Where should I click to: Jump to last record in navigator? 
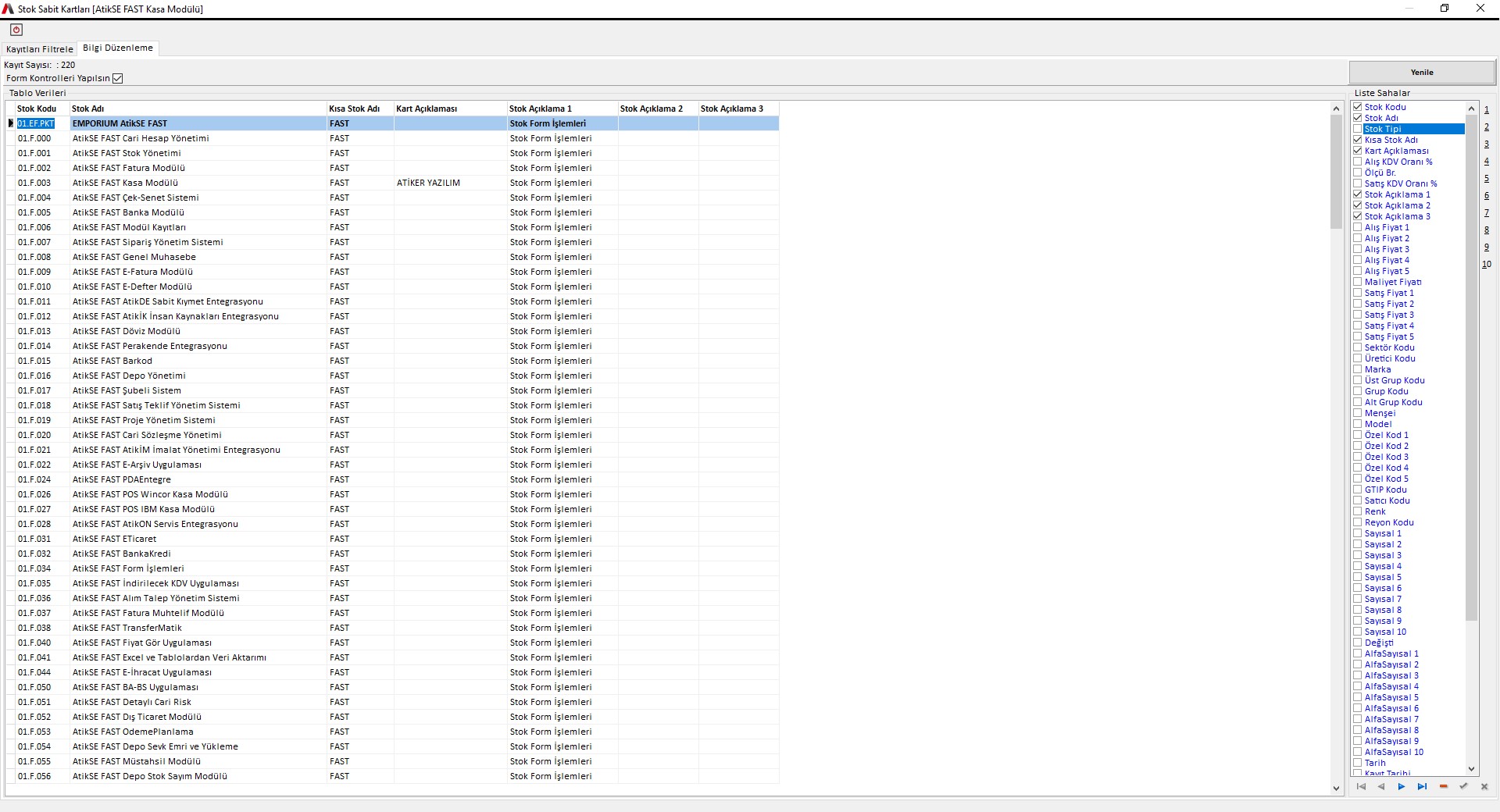tap(1422, 787)
